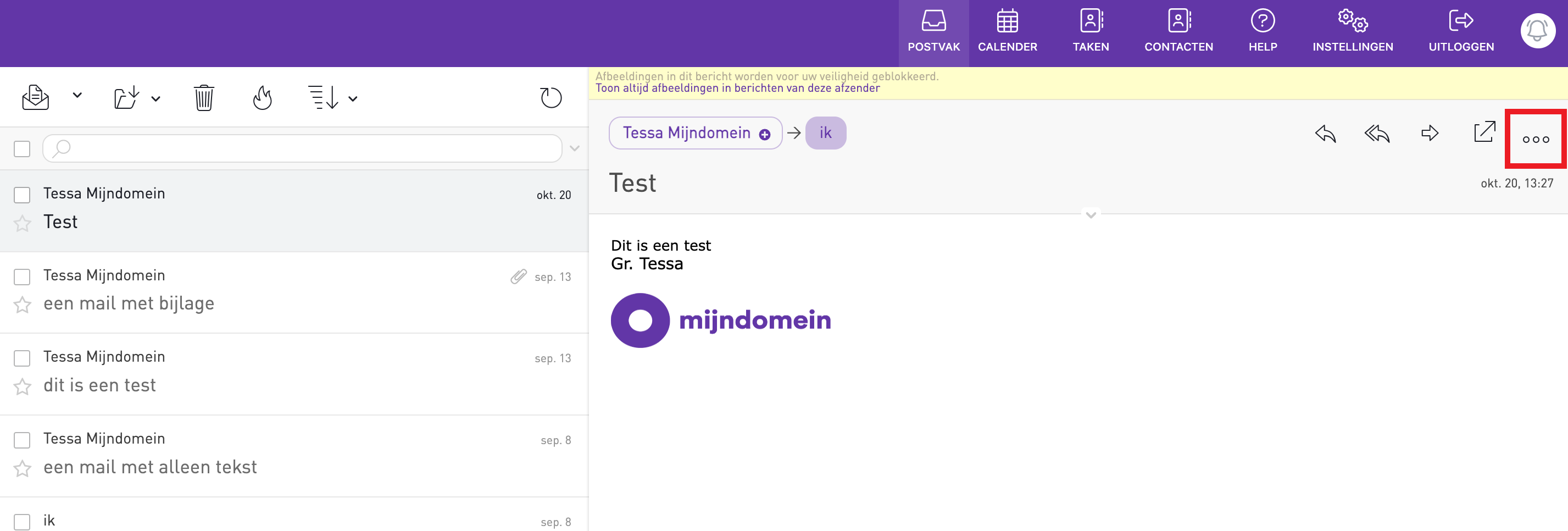The height and width of the screenshot is (531, 1568).
Task: Open the 'een mail met bijlage' message
Action: (294, 292)
